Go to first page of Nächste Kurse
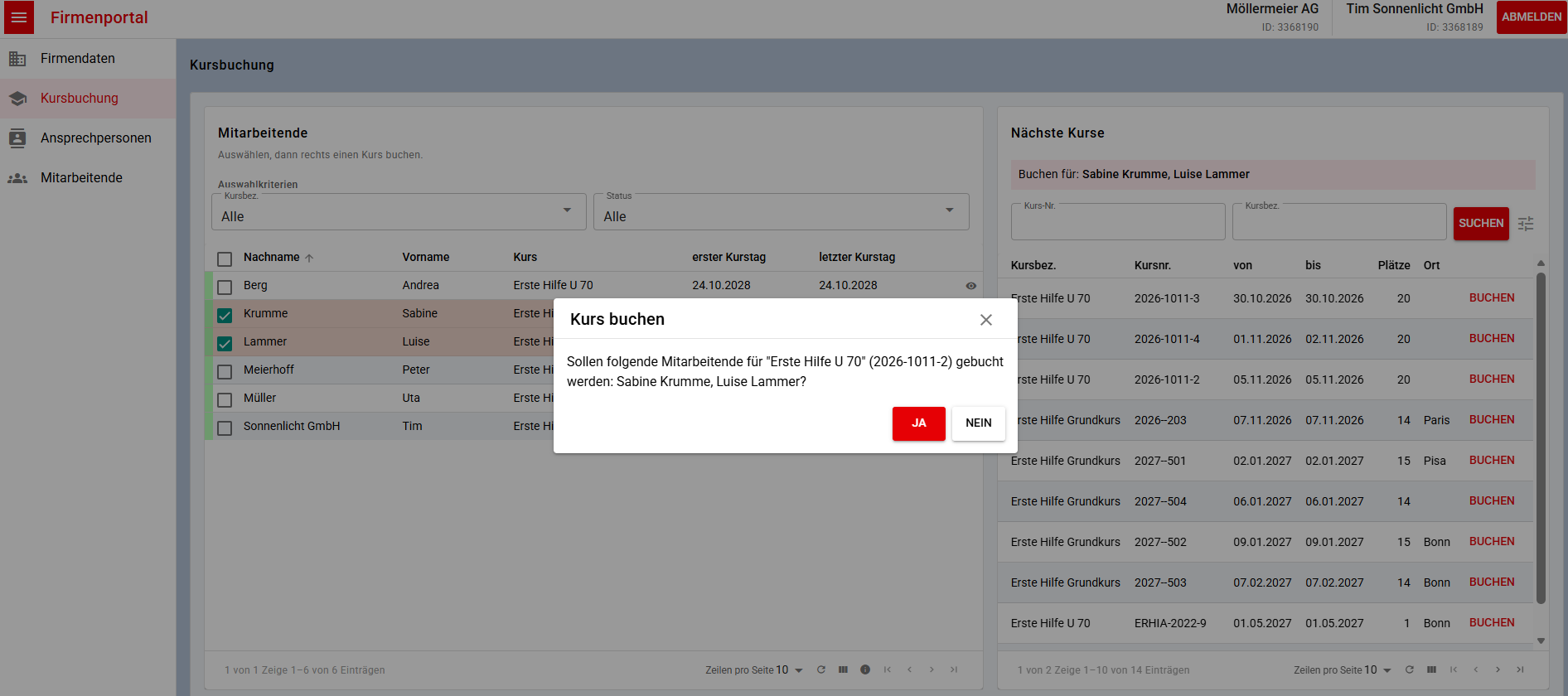 (x=1453, y=669)
